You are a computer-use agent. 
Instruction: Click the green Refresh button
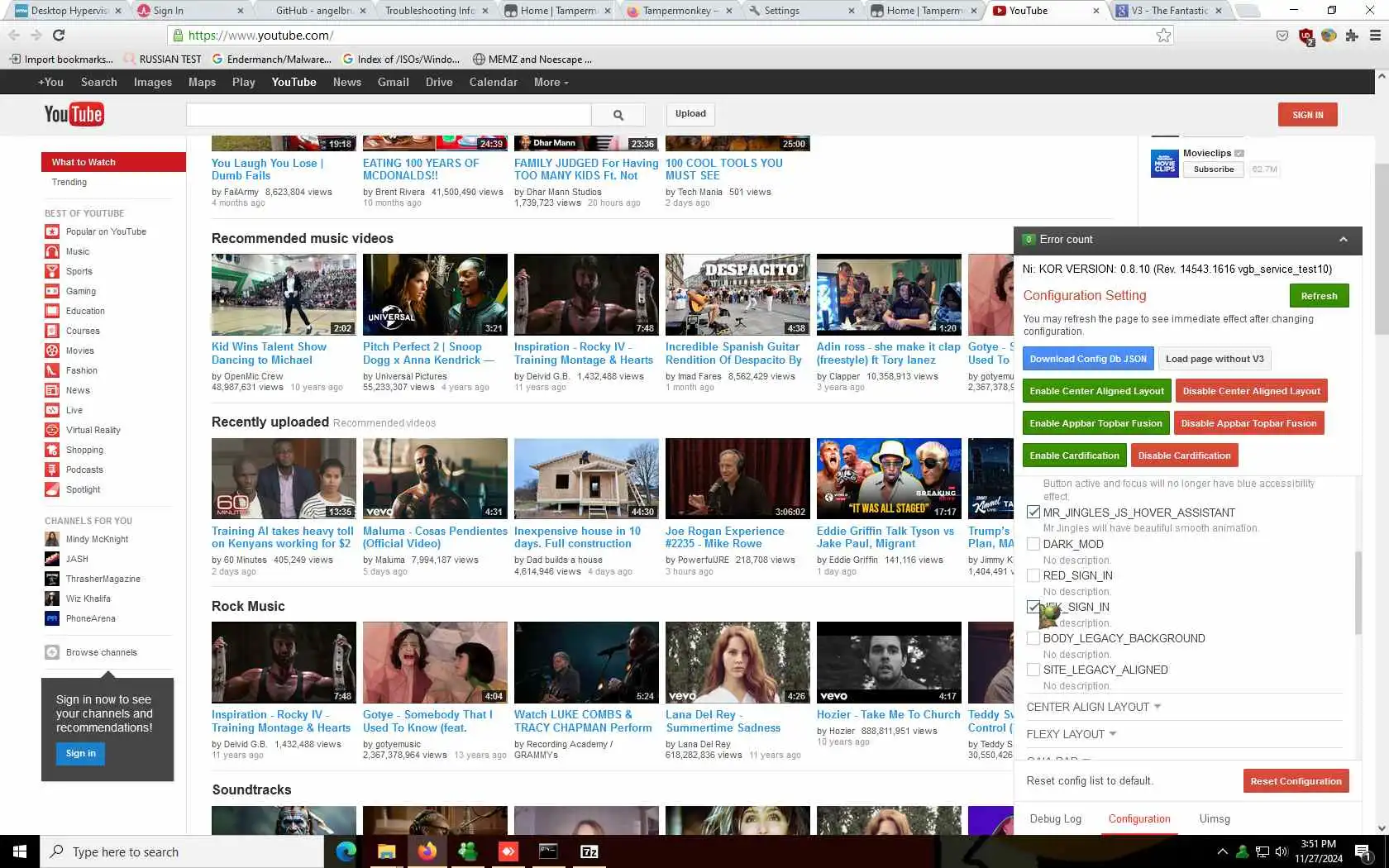[x=1319, y=296]
